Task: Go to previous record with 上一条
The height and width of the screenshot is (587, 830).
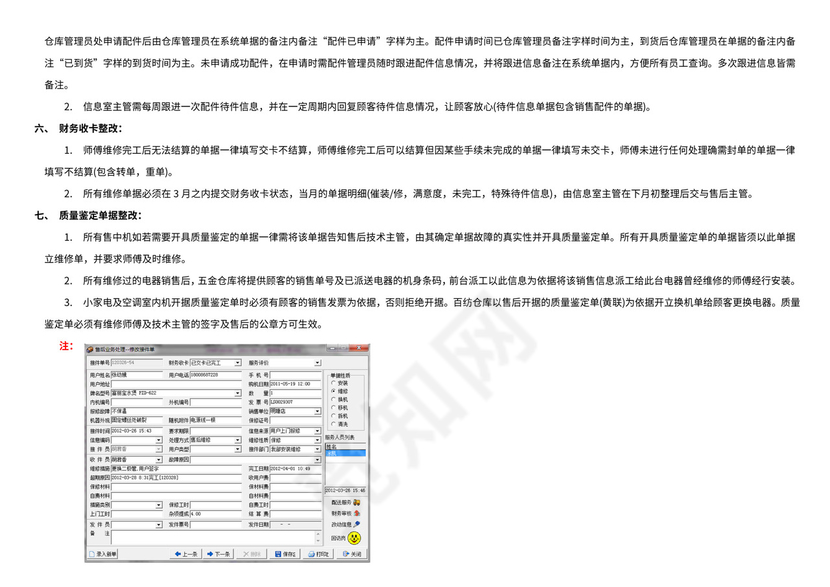Action: (x=186, y=553)
